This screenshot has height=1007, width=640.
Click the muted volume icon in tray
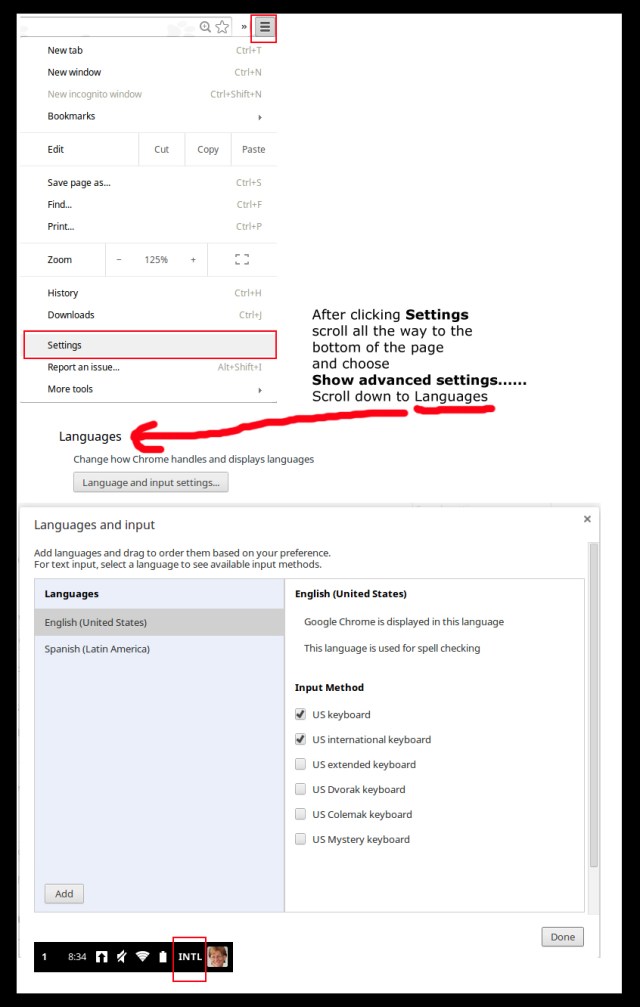tap(121, 957)
